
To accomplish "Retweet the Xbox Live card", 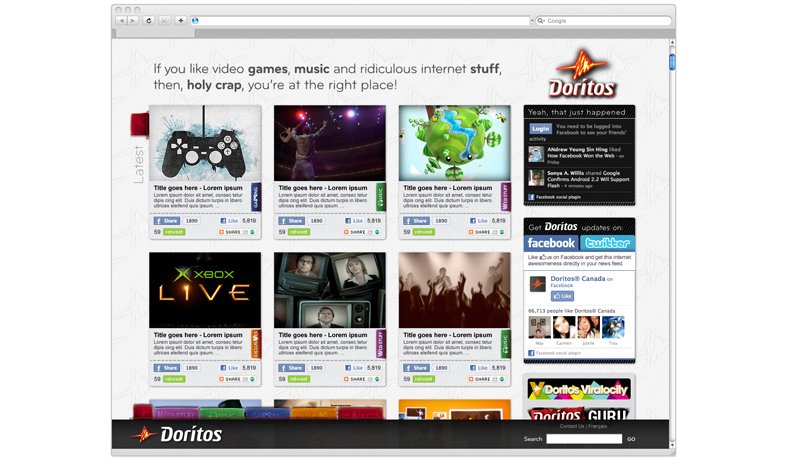I will 174,379.
